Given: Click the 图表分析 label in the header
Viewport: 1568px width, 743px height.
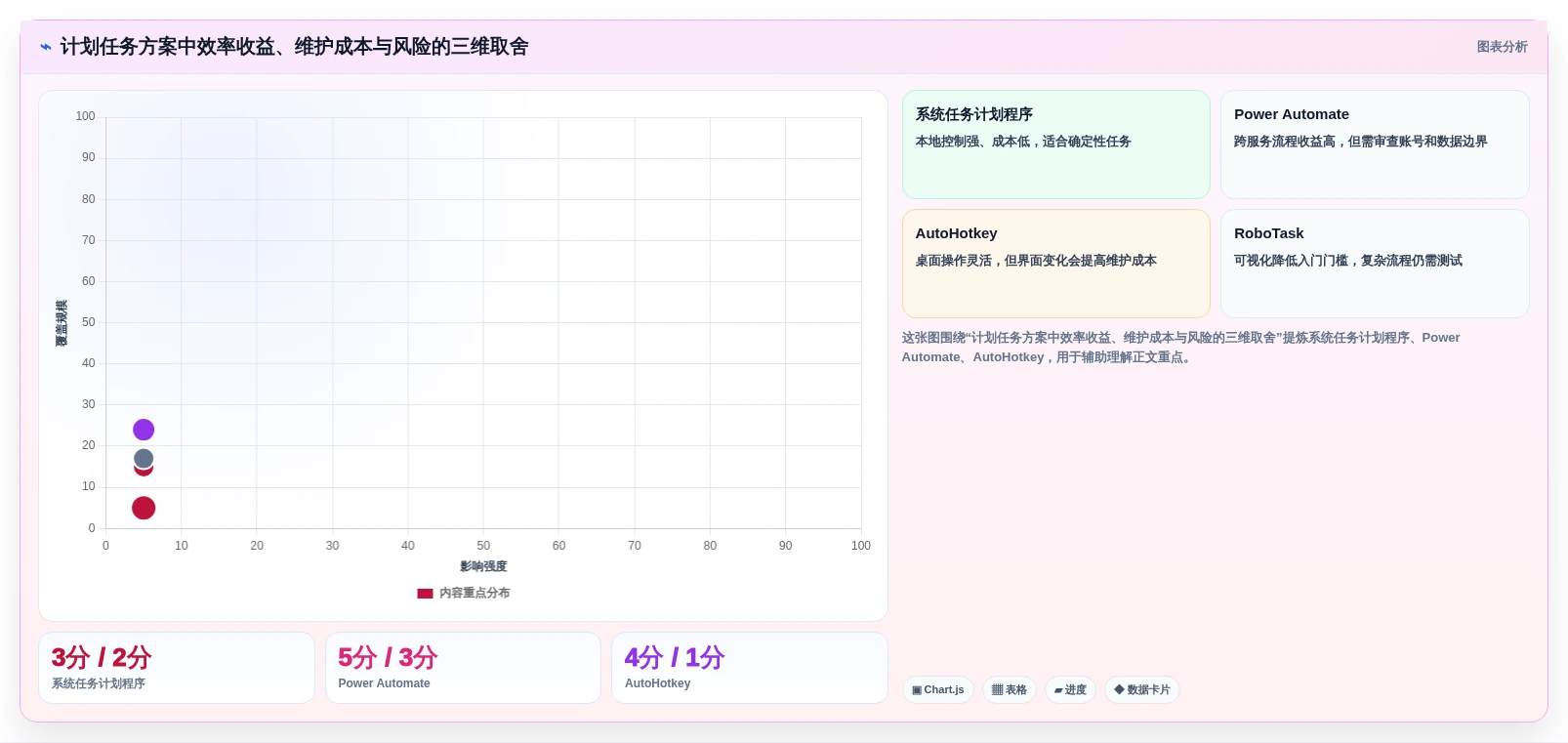Looking at the screenshot, I should pos(1502,47).
